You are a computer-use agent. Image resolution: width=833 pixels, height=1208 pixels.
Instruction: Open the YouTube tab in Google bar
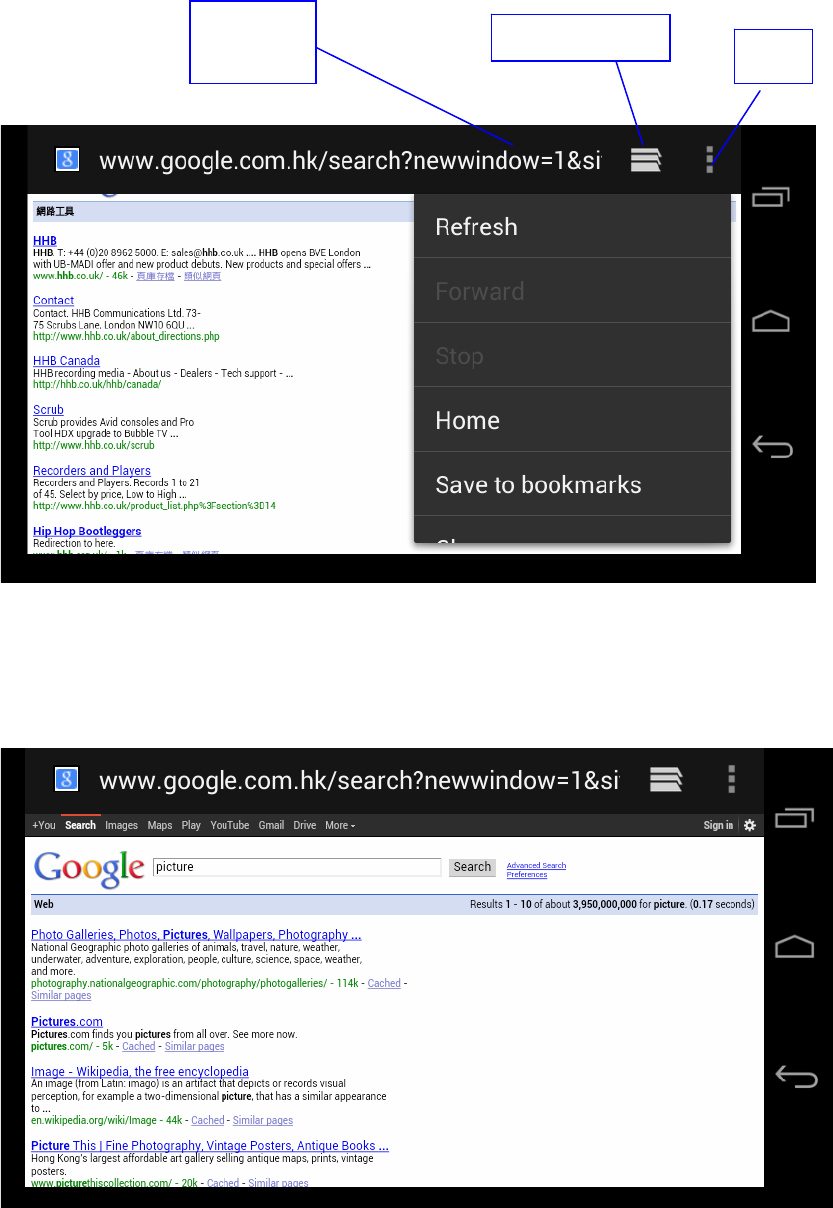point(230,825)
